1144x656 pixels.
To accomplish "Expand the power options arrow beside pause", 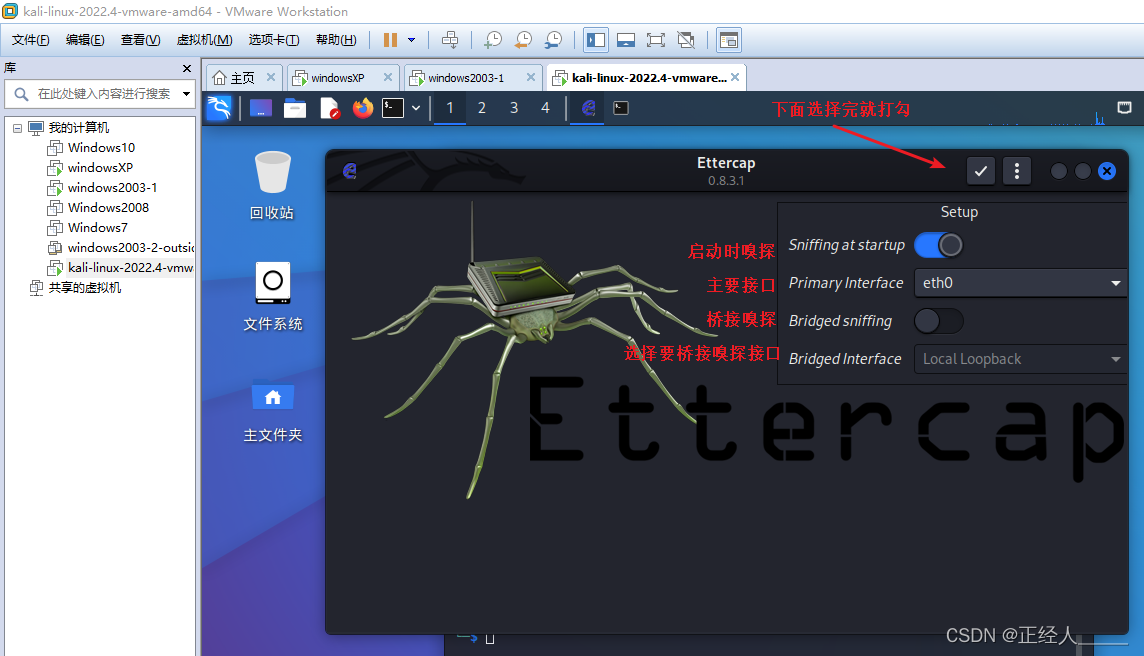I will coord(411,39).
